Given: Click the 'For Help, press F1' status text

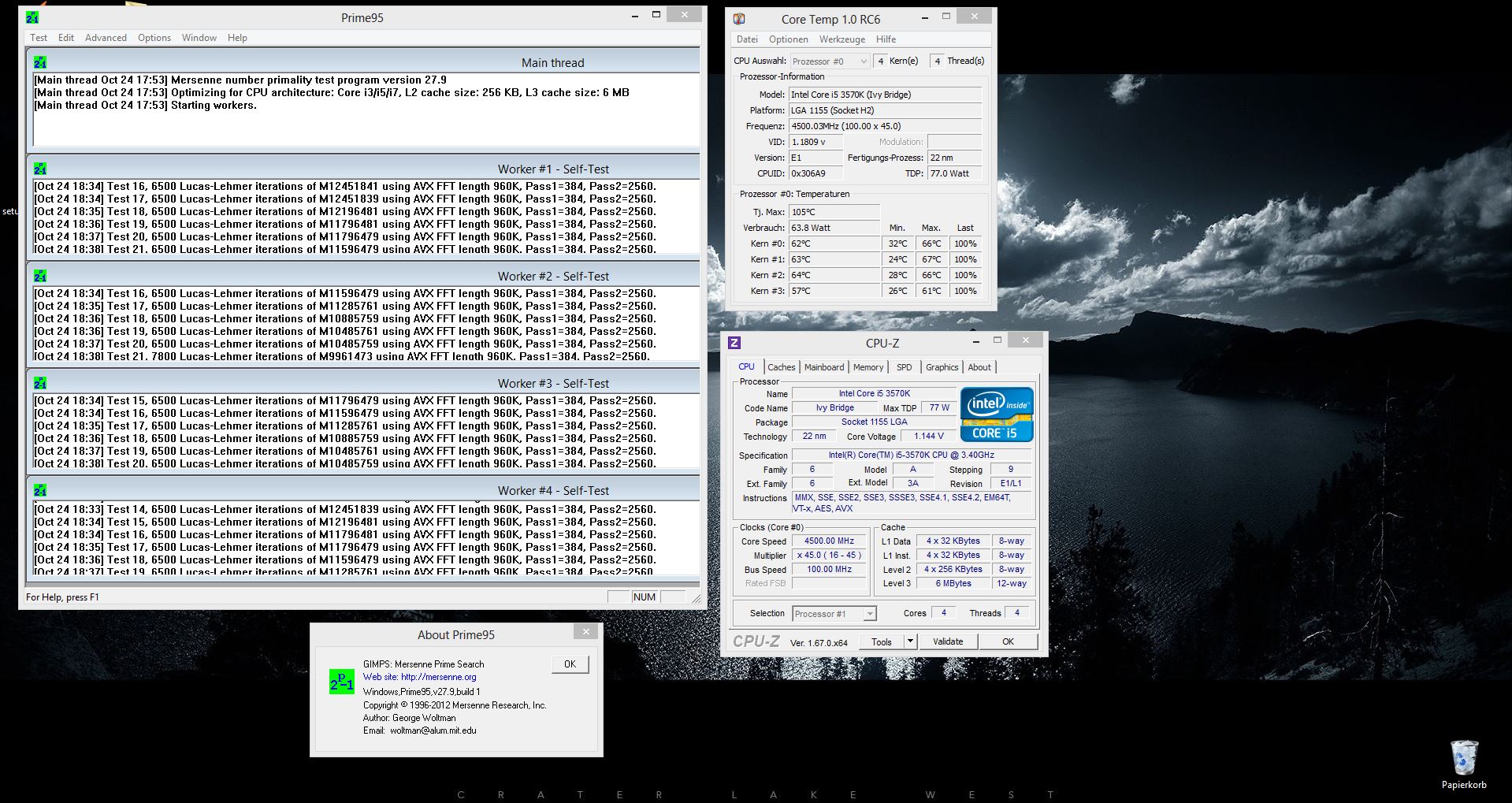Looking at the screenshot, I should (x=62, y=597).
